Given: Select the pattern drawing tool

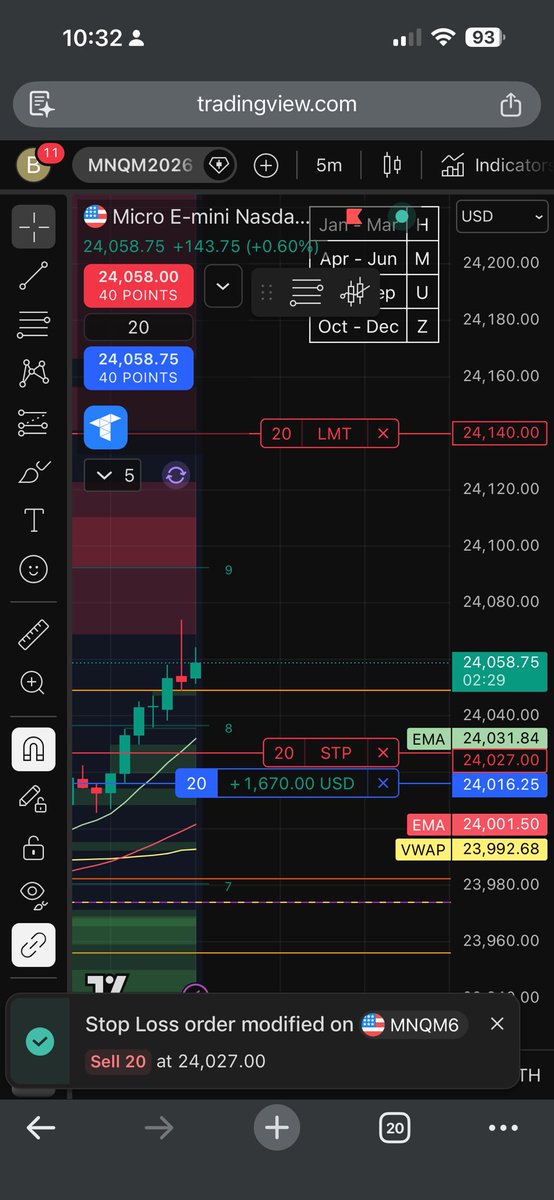Looking at the screenshot, I should click(x=33, y=374).
